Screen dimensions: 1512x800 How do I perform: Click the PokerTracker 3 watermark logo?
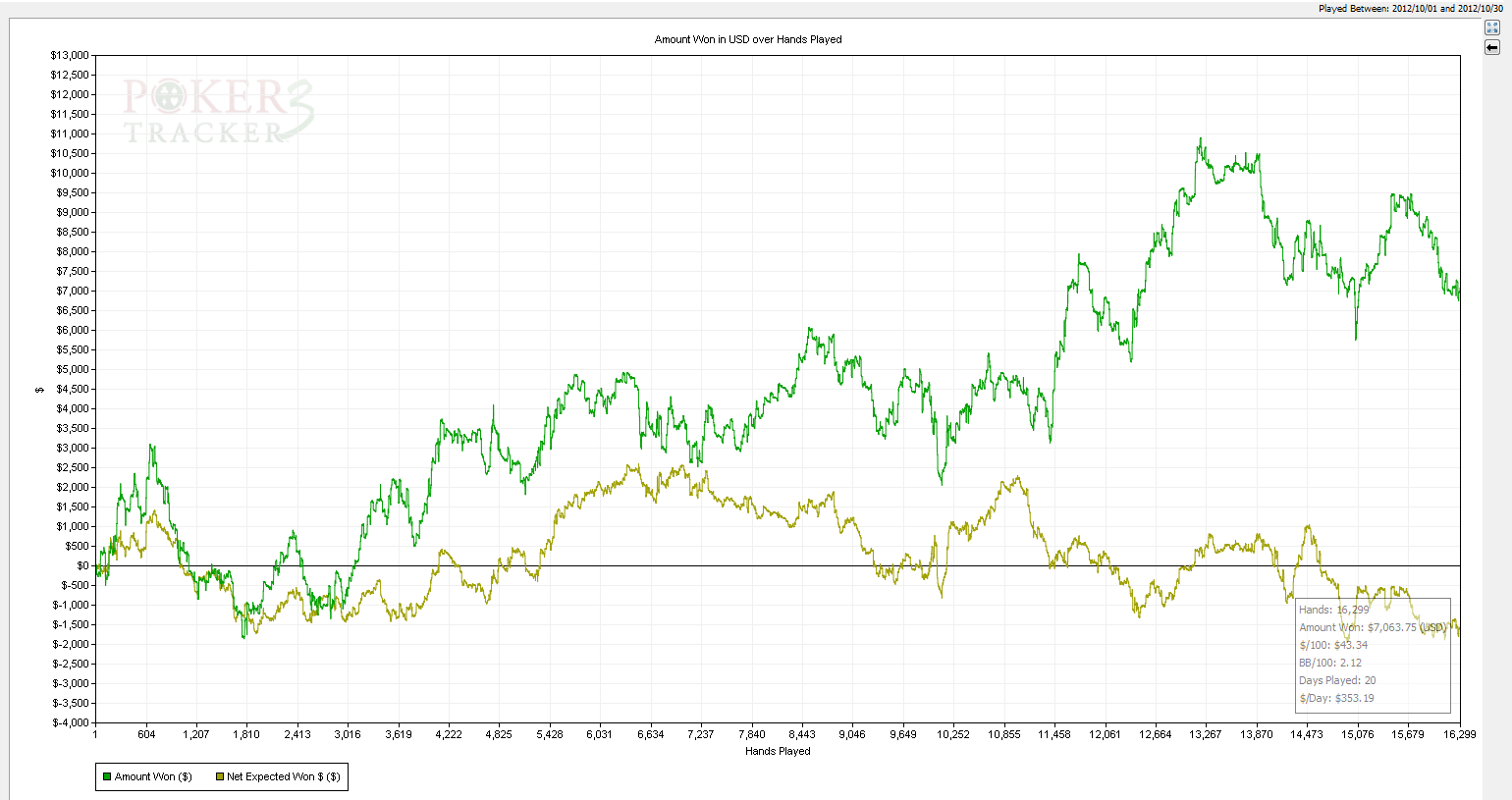218,111
